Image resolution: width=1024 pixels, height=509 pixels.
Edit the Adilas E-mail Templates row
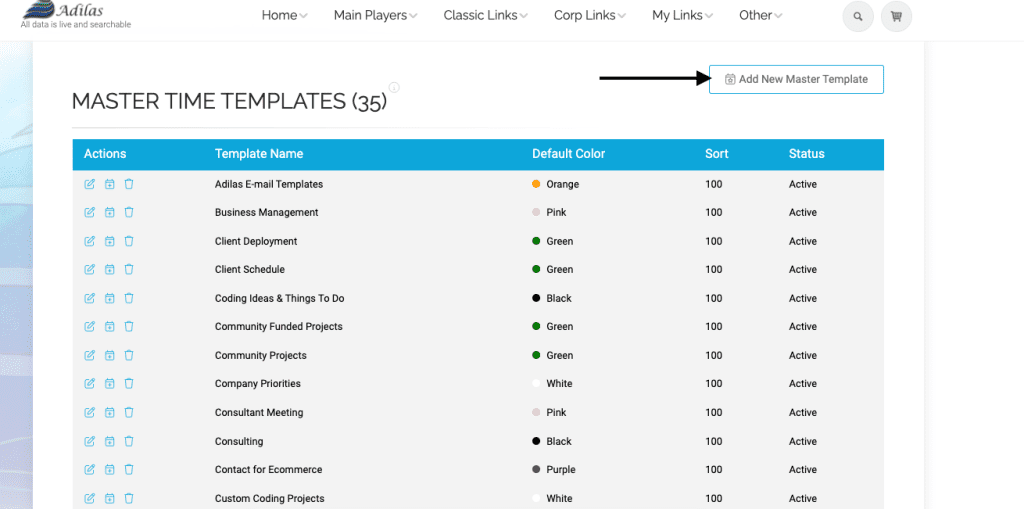click(x=89, y=184)
